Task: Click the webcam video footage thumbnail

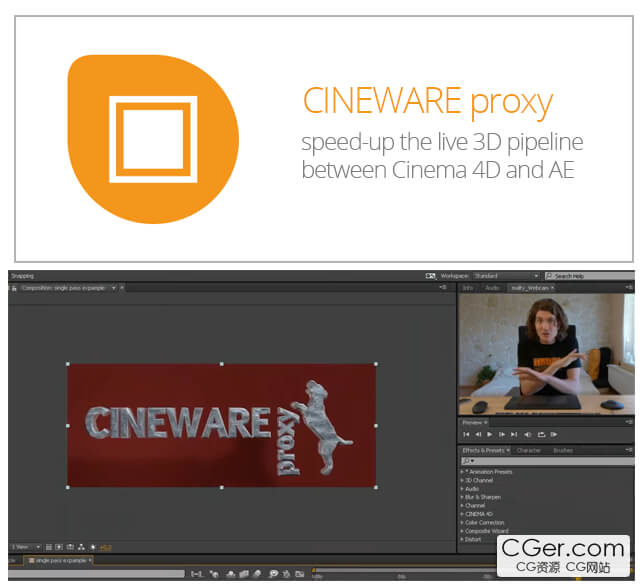Action: [x=546, y=354]
